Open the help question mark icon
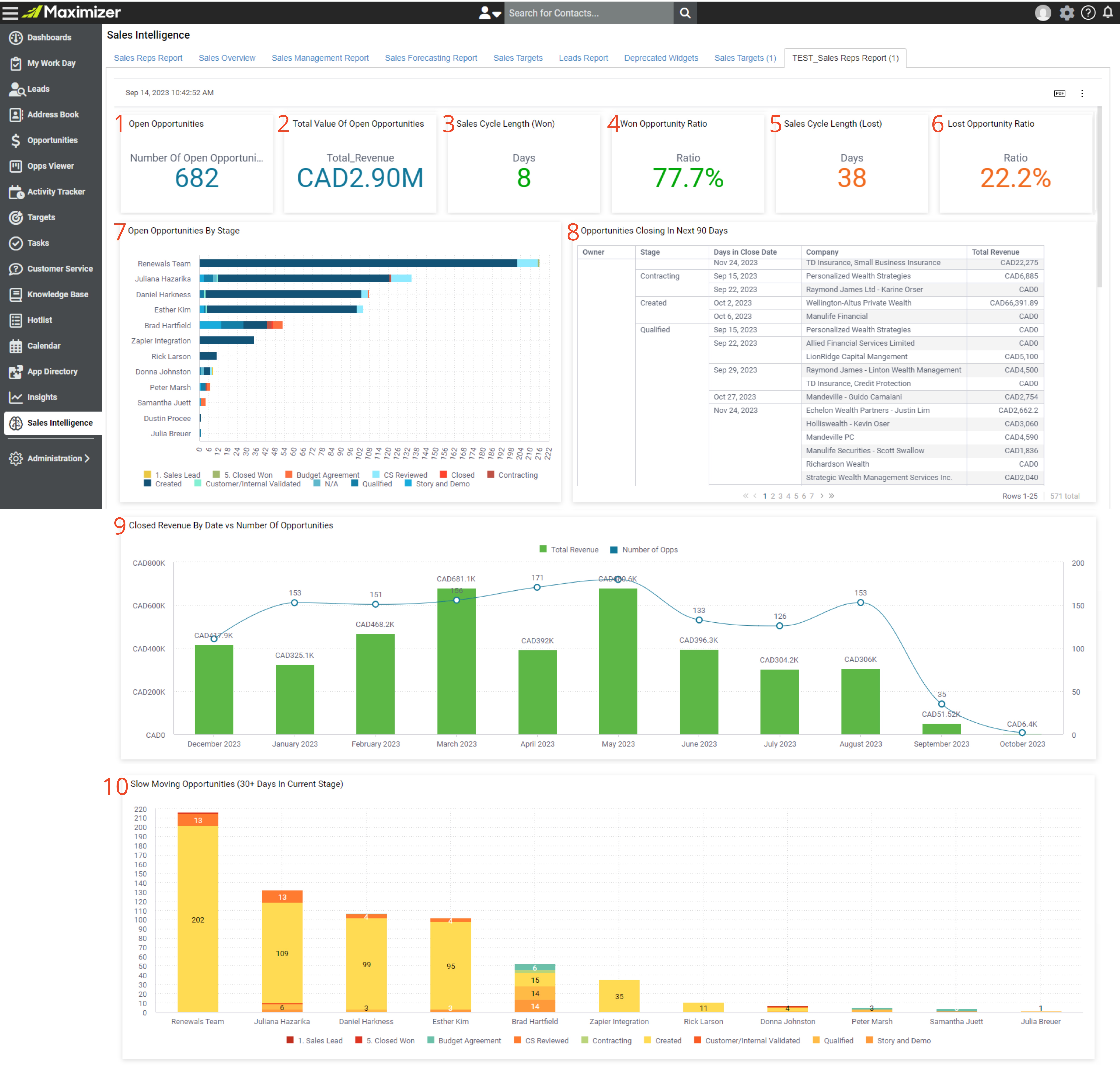This screenshot has width=1120, height=1081. [1088, 13]
